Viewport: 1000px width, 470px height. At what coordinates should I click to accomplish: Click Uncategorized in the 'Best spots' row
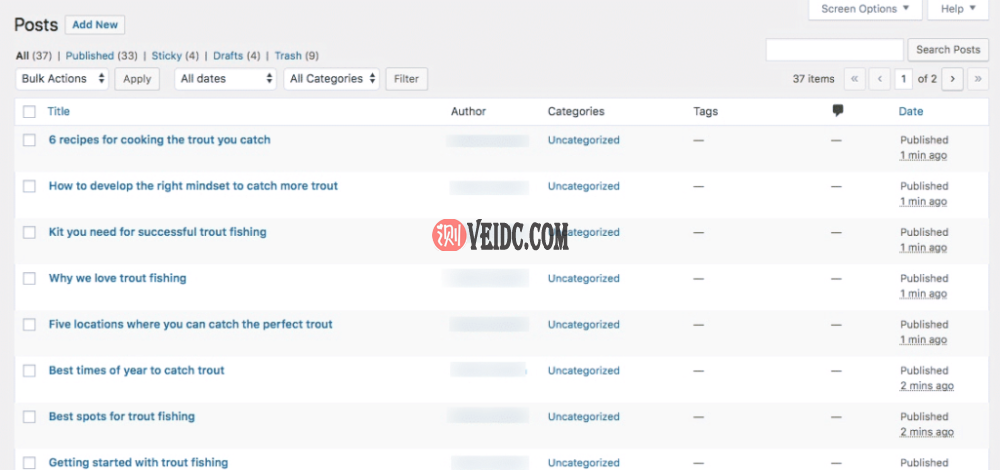click(584, 416)
